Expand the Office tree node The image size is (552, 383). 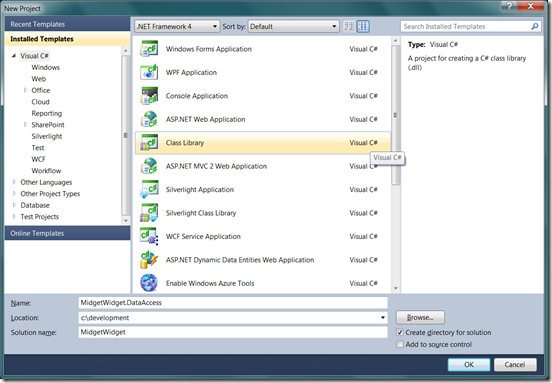point(25,90)
